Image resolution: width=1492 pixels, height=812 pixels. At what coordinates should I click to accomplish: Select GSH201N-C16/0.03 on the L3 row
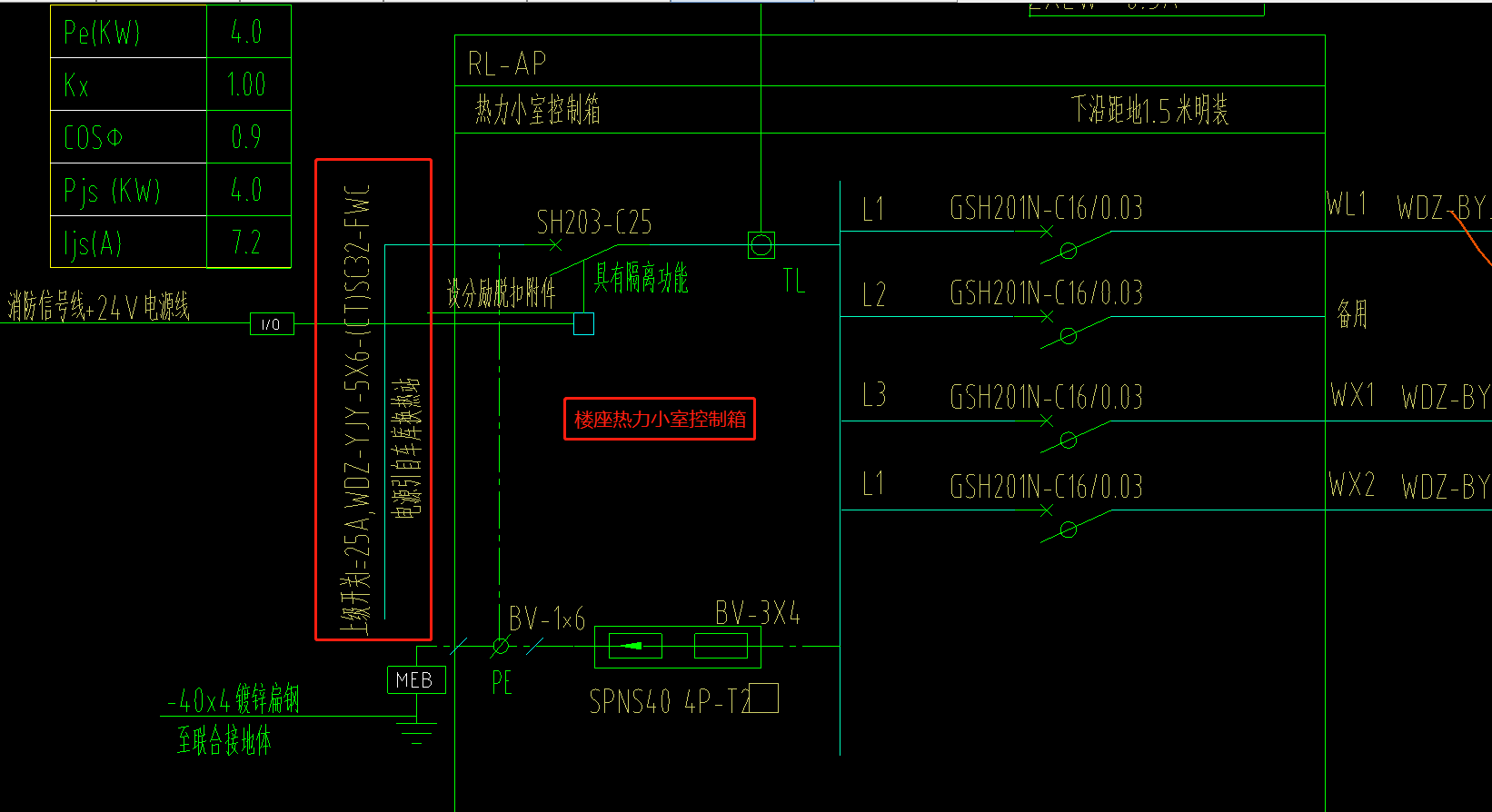(x=1047, y=397)
